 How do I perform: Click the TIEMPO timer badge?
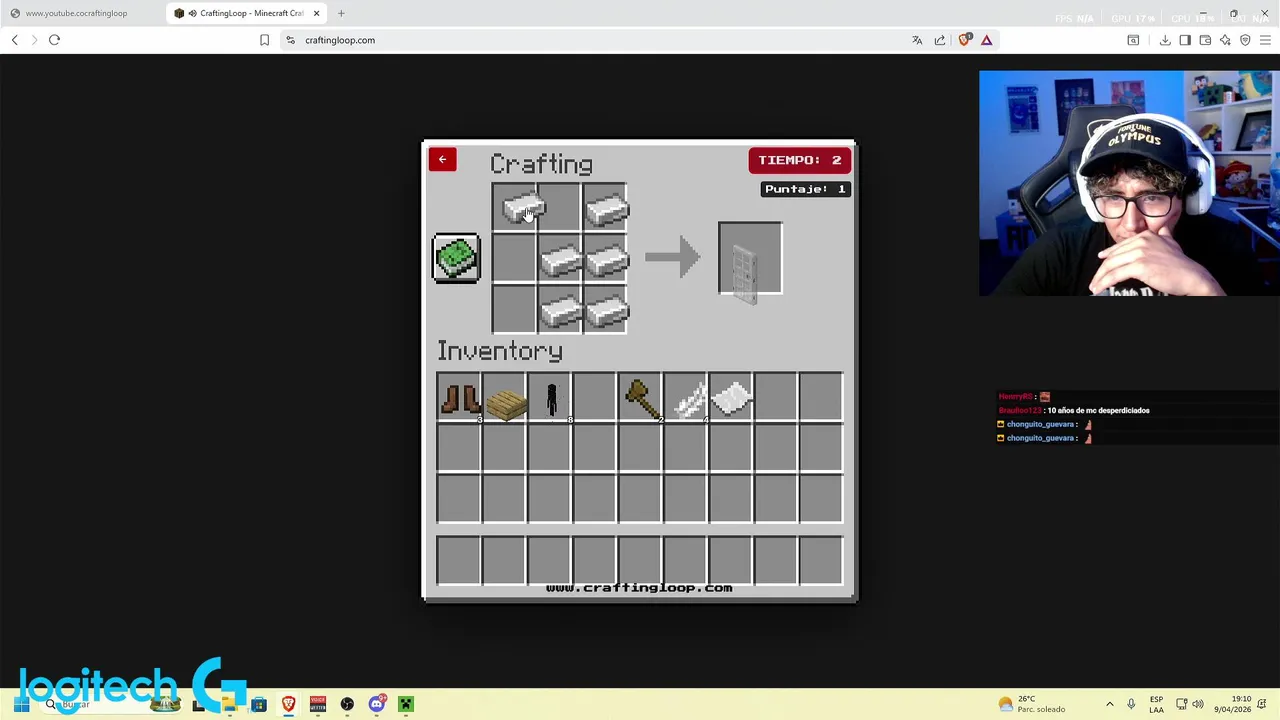(799, 160)
